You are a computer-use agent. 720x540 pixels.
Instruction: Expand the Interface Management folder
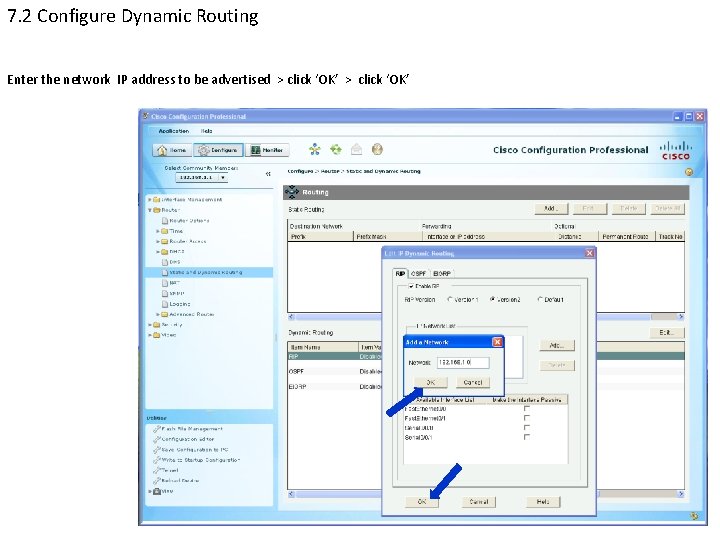coord(150,200)
